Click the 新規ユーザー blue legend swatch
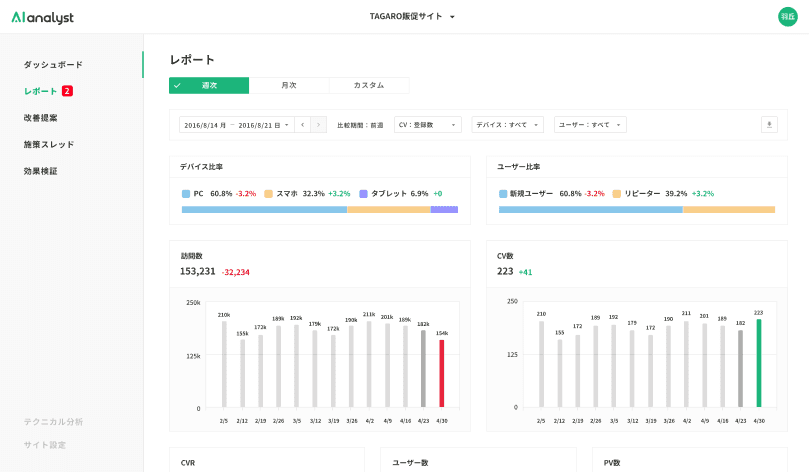The width and height of the screenshot is (809, 472). point(503,194)
